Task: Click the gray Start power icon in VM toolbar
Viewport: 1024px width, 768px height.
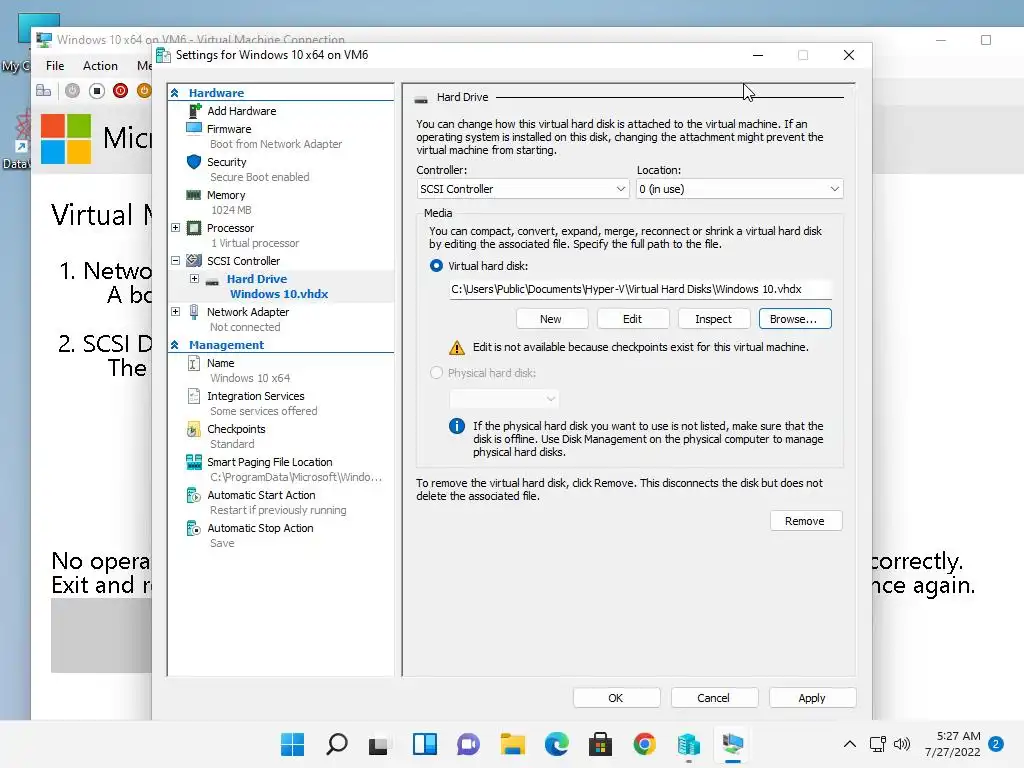Action: coord(72,91)
